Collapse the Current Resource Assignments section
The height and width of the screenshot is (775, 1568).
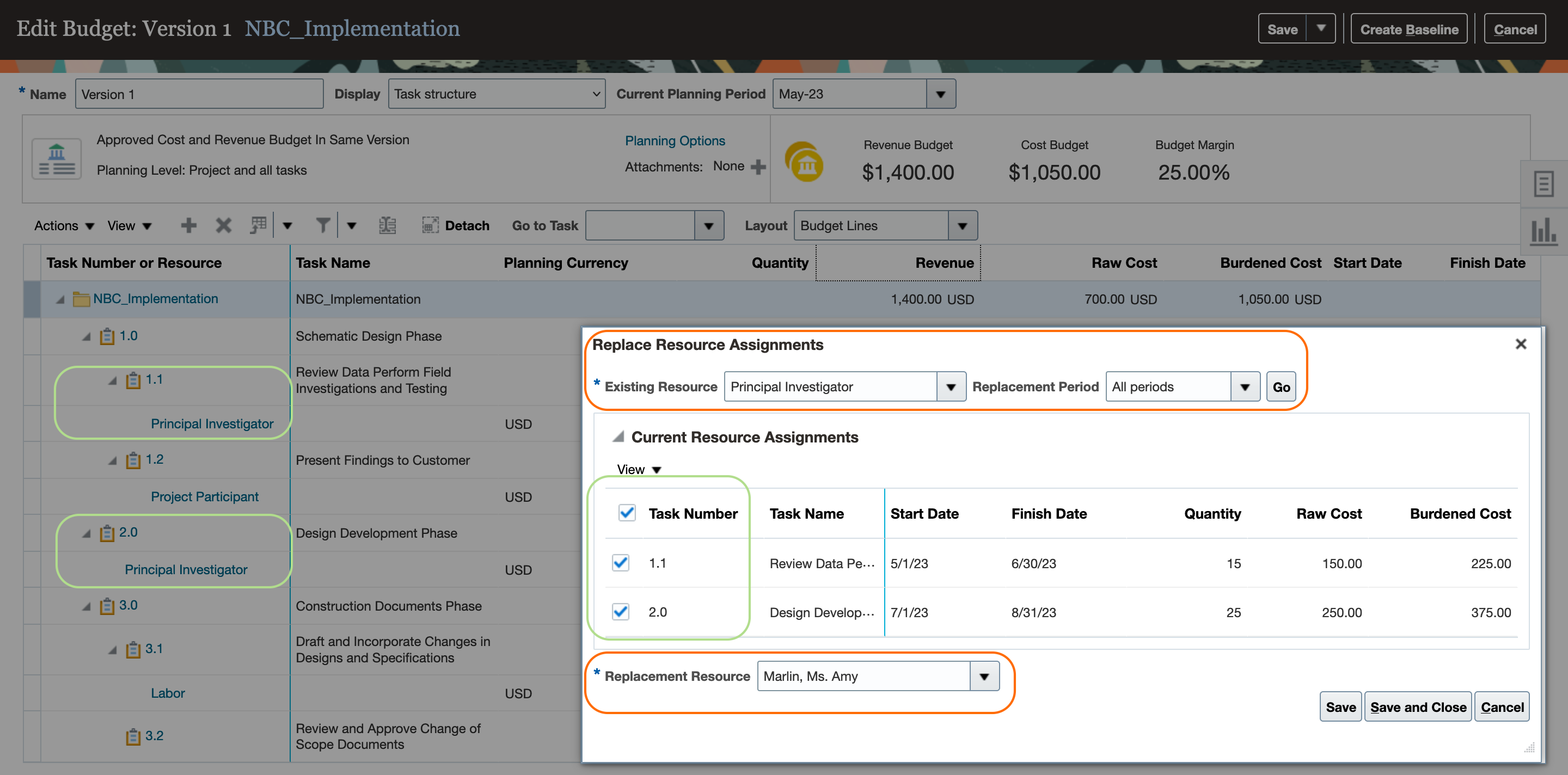pos(618,437)
